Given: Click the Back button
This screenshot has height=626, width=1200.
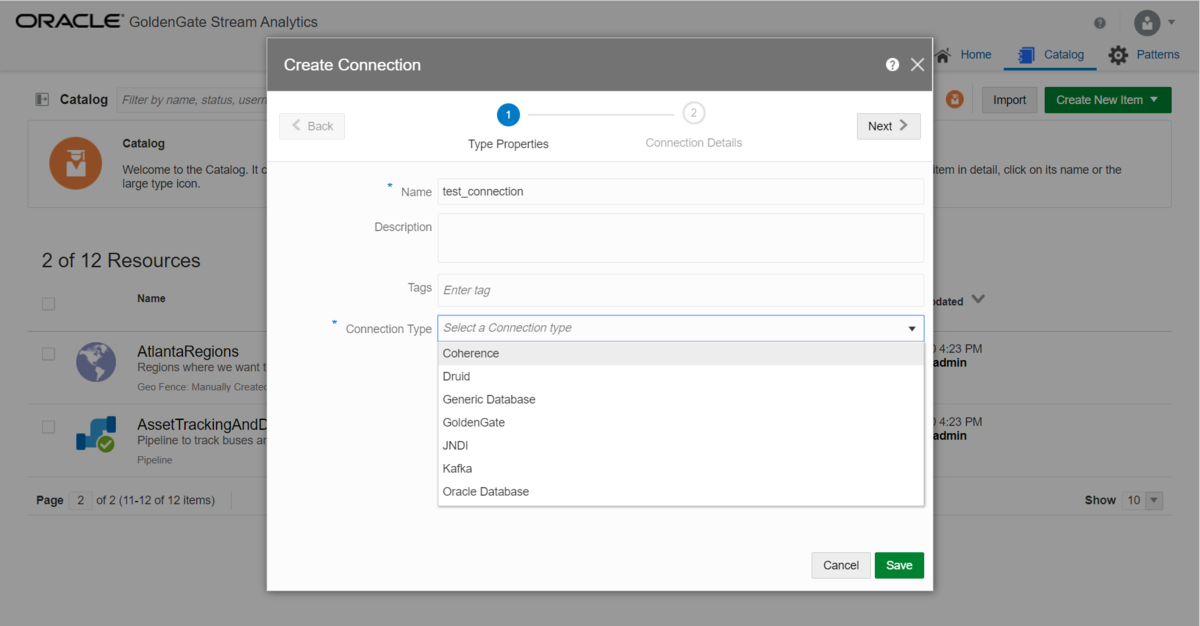Looking at the screenshot, I should [312, 126].
